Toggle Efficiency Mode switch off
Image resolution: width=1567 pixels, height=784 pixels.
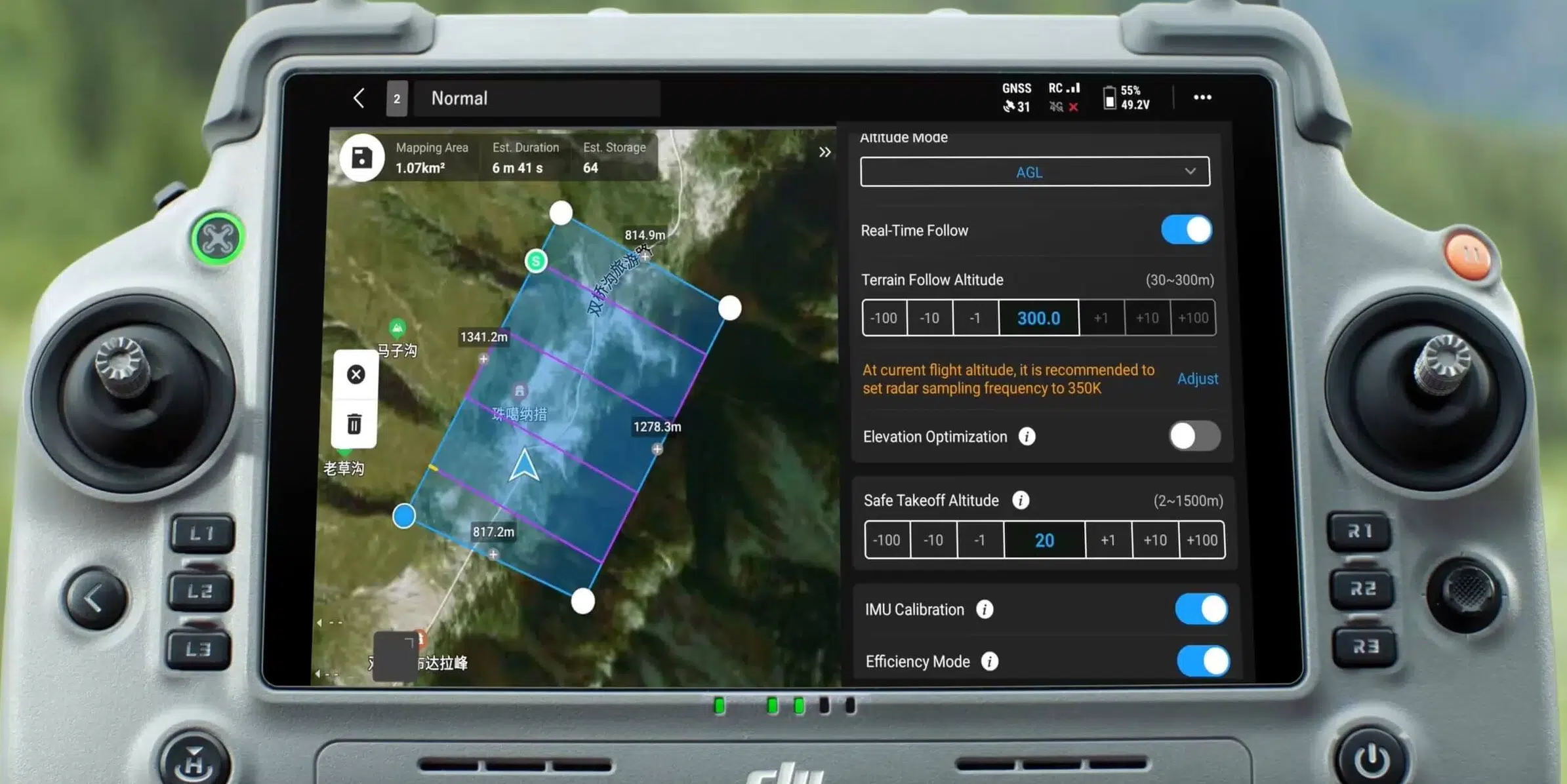pyautogui.click(x=1202, y=661)
